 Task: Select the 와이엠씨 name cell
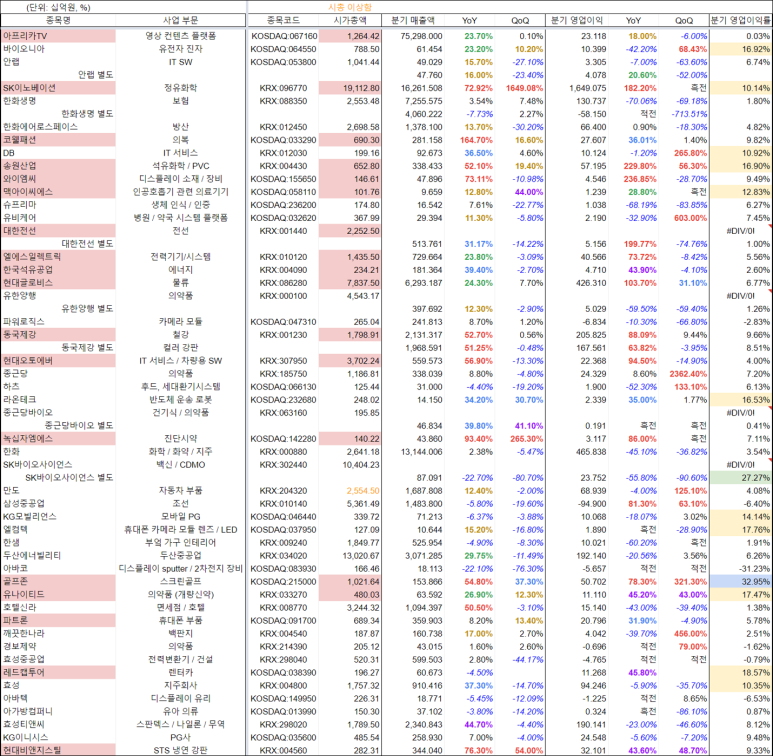tap(58, 178)
